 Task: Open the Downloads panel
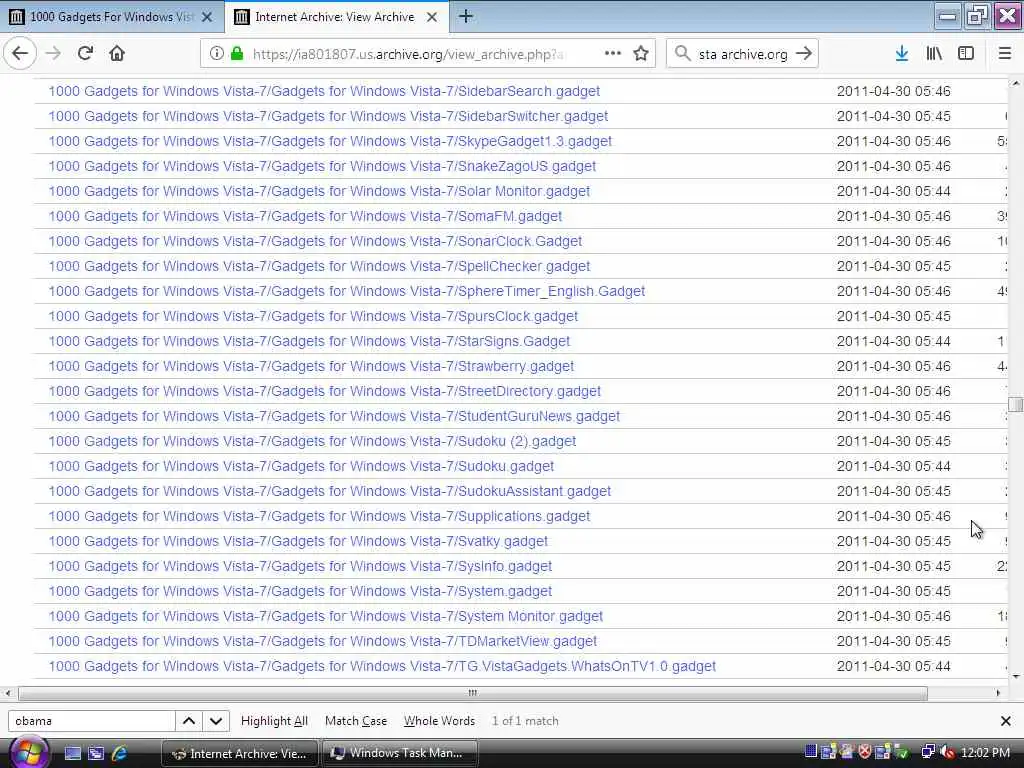[x=901, y=54]
